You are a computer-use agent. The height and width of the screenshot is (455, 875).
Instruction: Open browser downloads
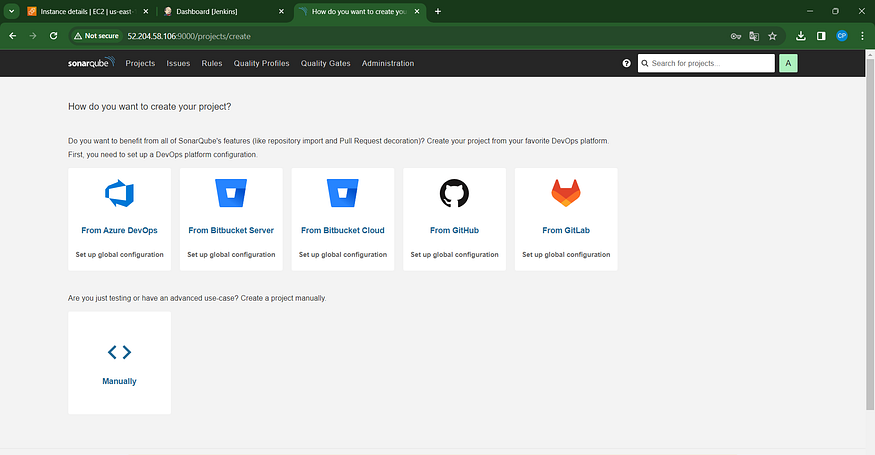pyautogui.click(x=801, y=36)
